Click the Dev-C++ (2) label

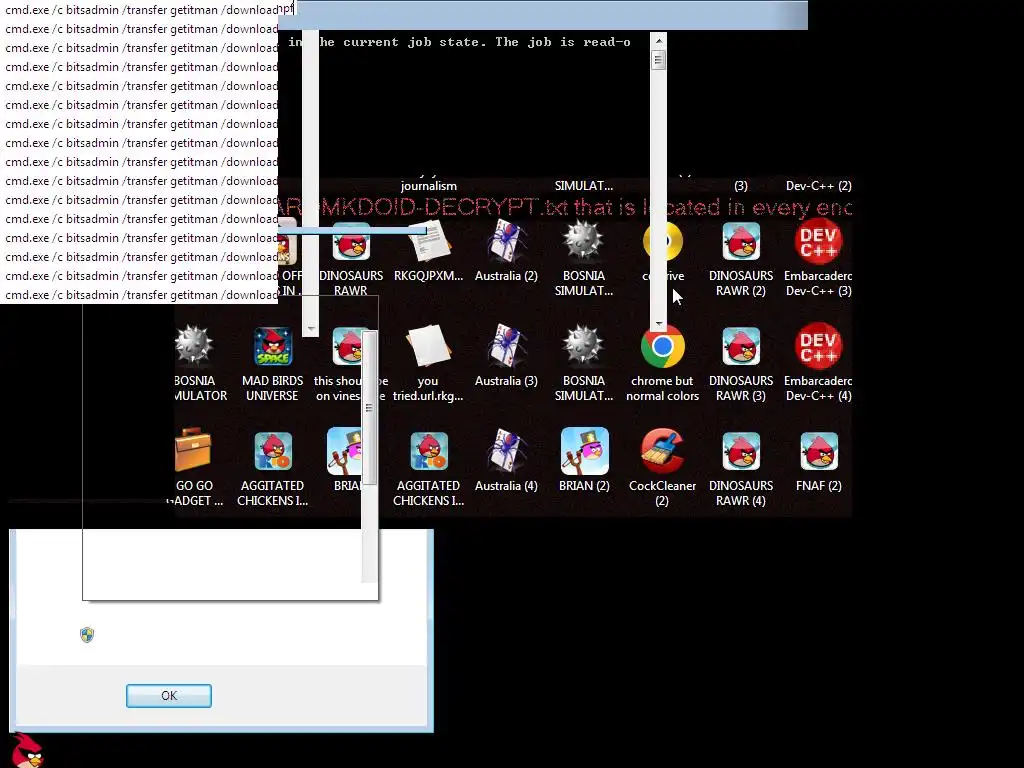coord(818,186)
